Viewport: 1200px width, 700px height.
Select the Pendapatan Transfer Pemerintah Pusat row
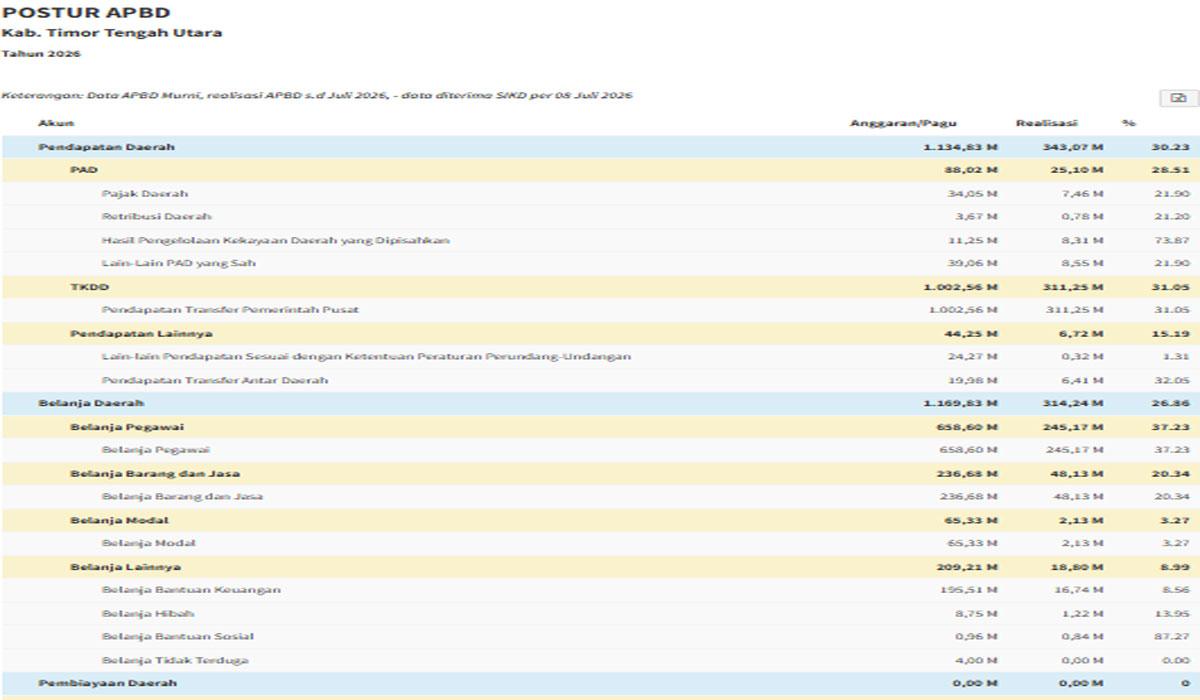point(600,310)
